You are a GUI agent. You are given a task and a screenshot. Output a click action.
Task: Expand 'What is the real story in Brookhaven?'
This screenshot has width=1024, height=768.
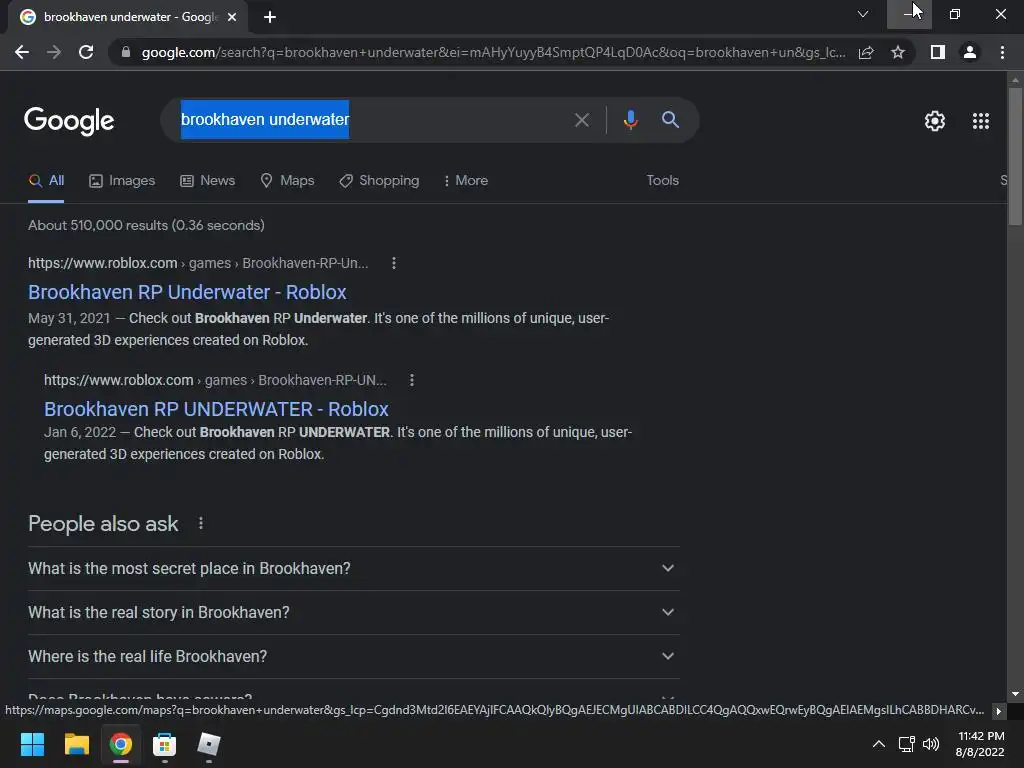click(x=353, y=613)
